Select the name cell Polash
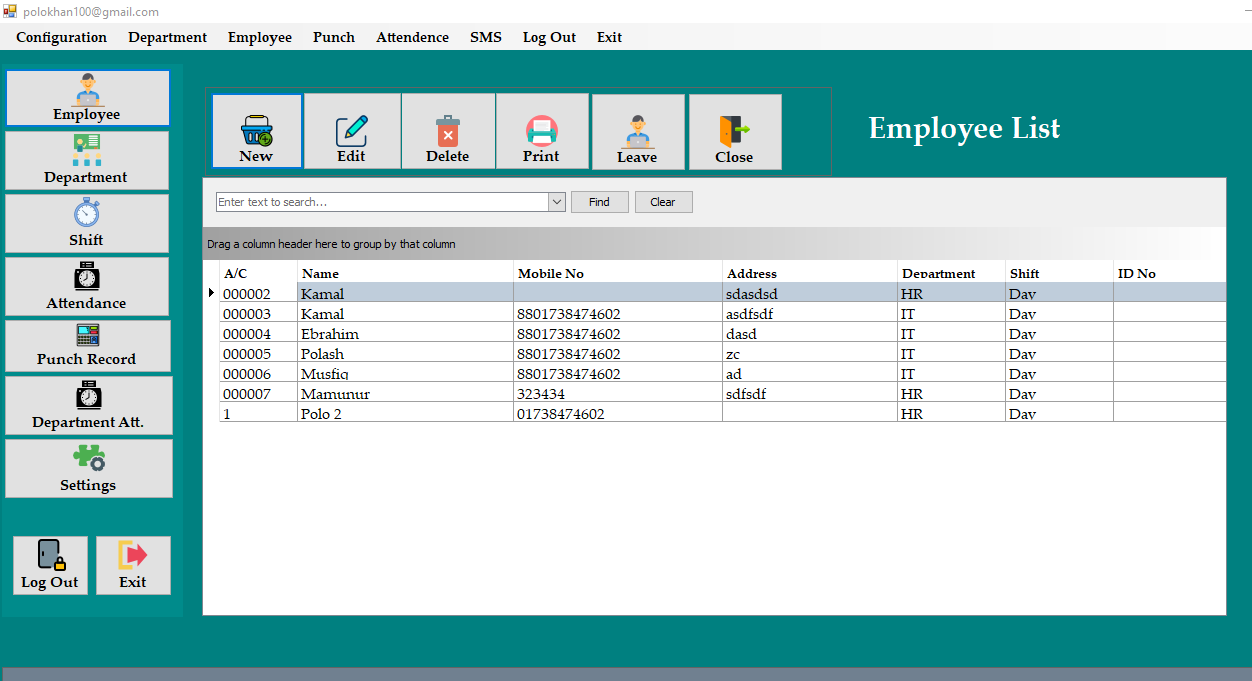This screenshot has width=1252, height=681. pos(405,353)
